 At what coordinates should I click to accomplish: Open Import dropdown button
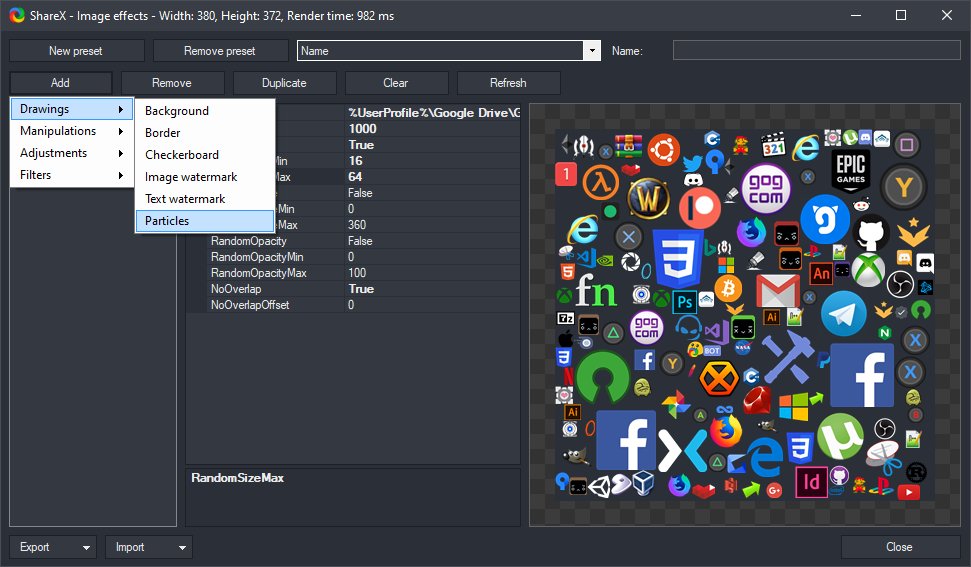[149, 547]
